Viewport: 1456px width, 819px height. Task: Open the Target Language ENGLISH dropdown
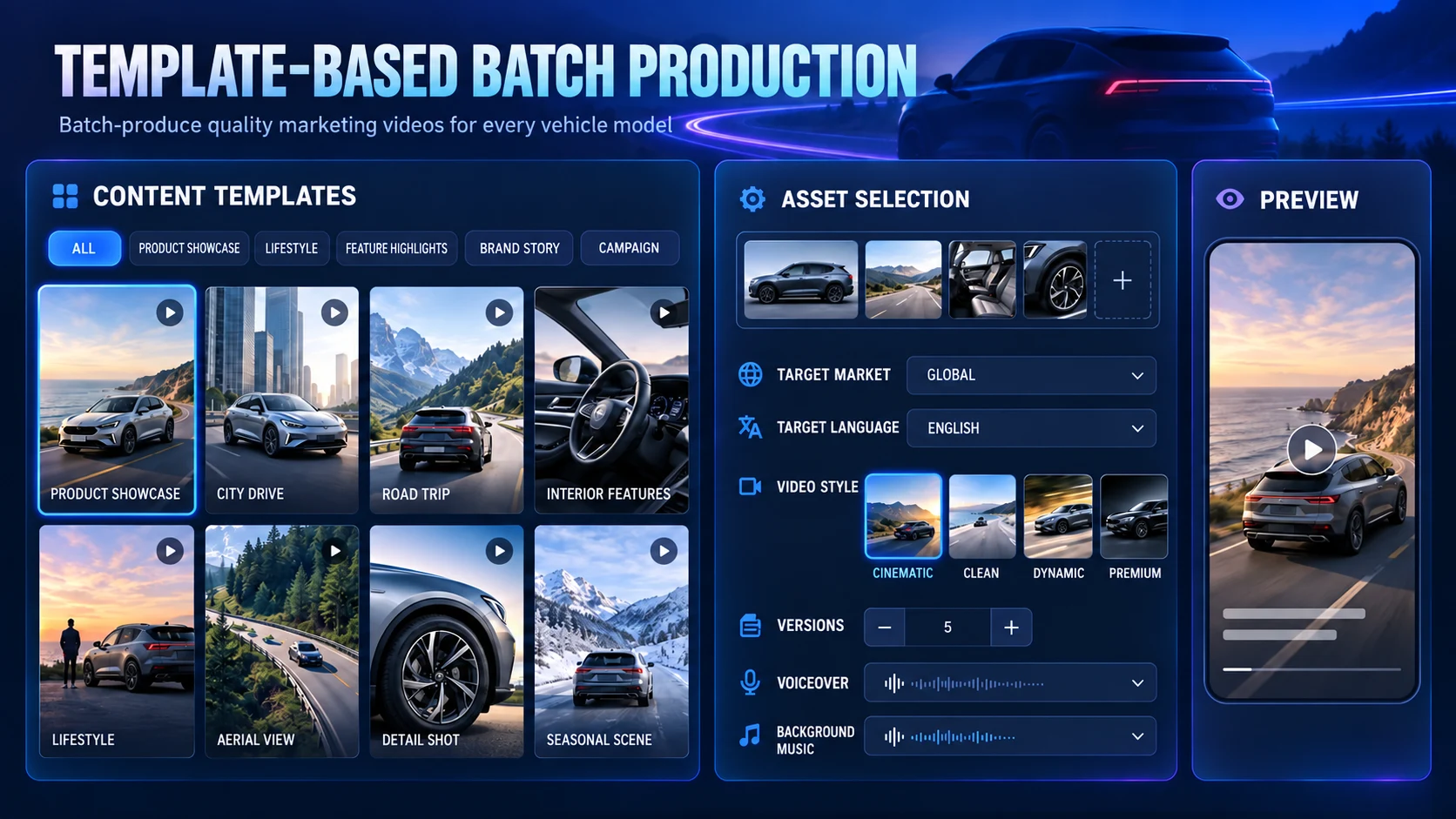[1031, 428]
